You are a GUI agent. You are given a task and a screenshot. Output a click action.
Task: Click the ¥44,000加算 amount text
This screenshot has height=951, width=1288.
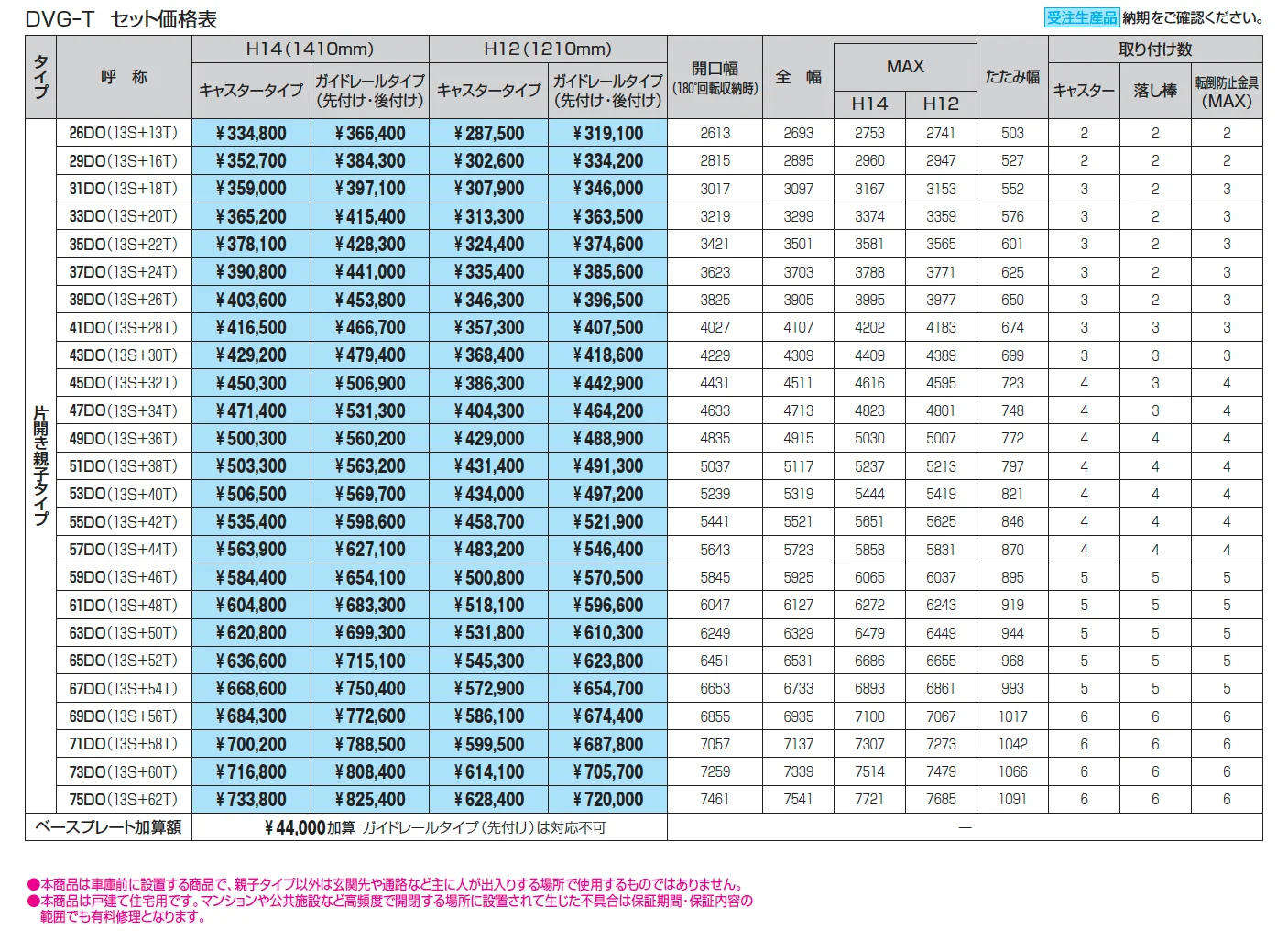310,827
